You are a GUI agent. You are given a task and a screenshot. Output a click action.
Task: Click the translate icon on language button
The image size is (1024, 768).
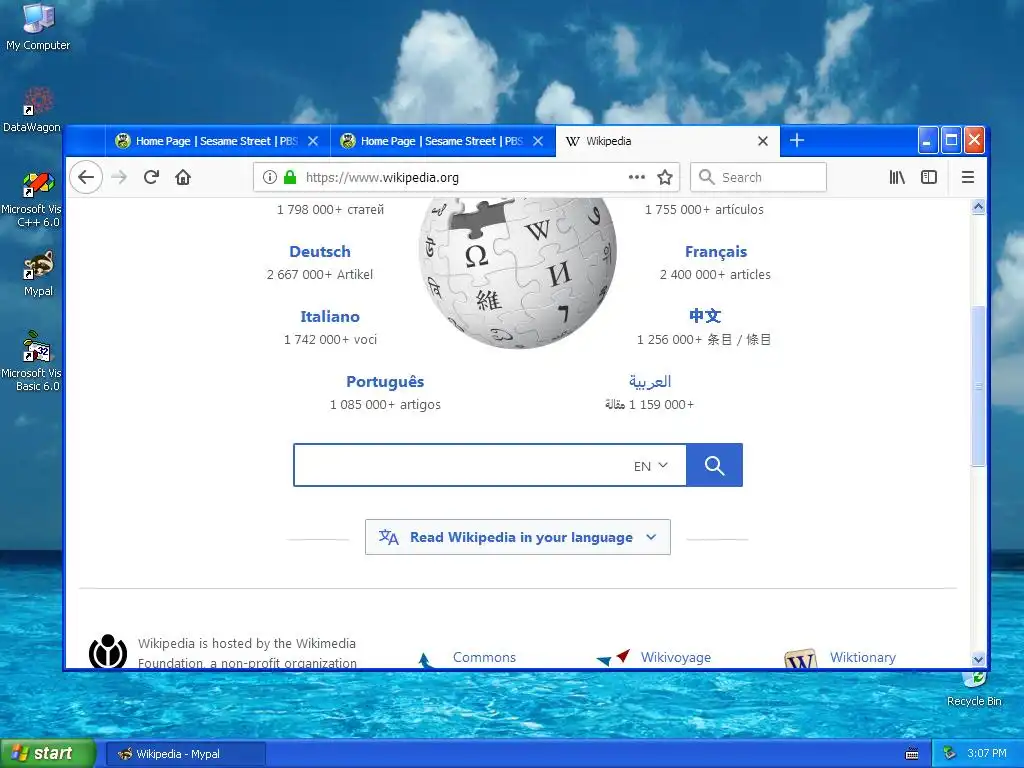389,537
